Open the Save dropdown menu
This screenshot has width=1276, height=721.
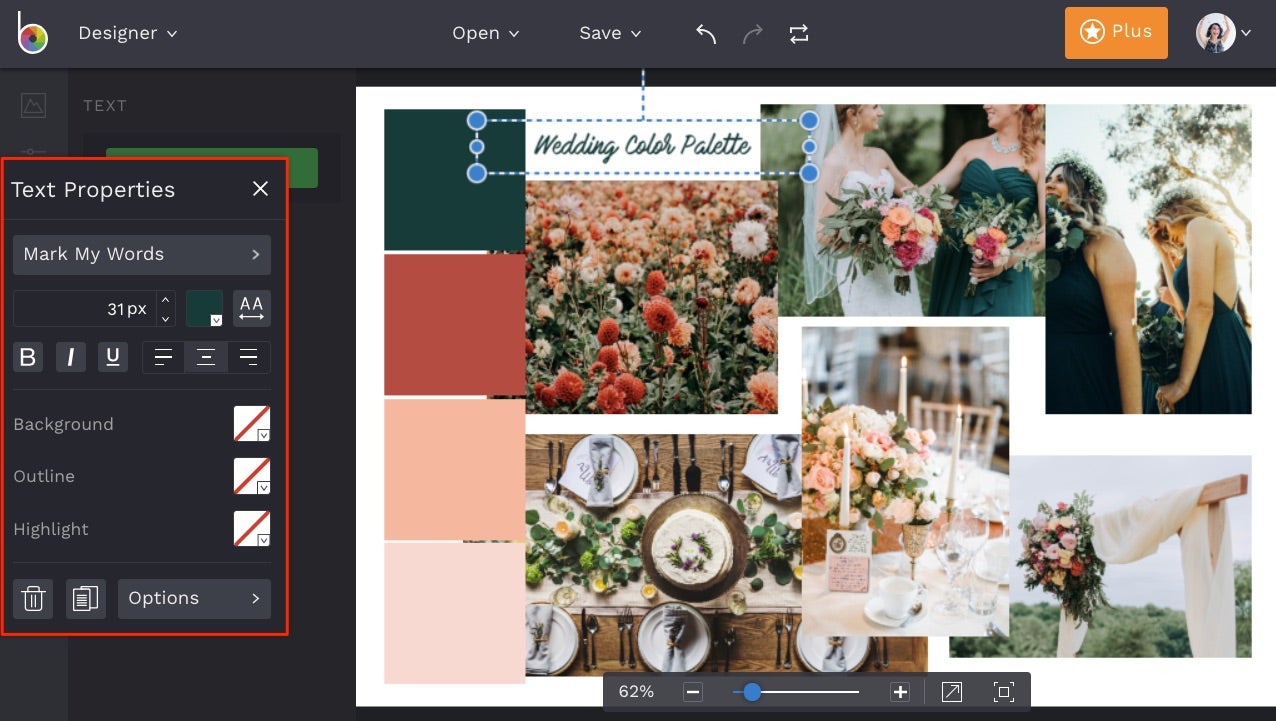click(x=609, y=33)
